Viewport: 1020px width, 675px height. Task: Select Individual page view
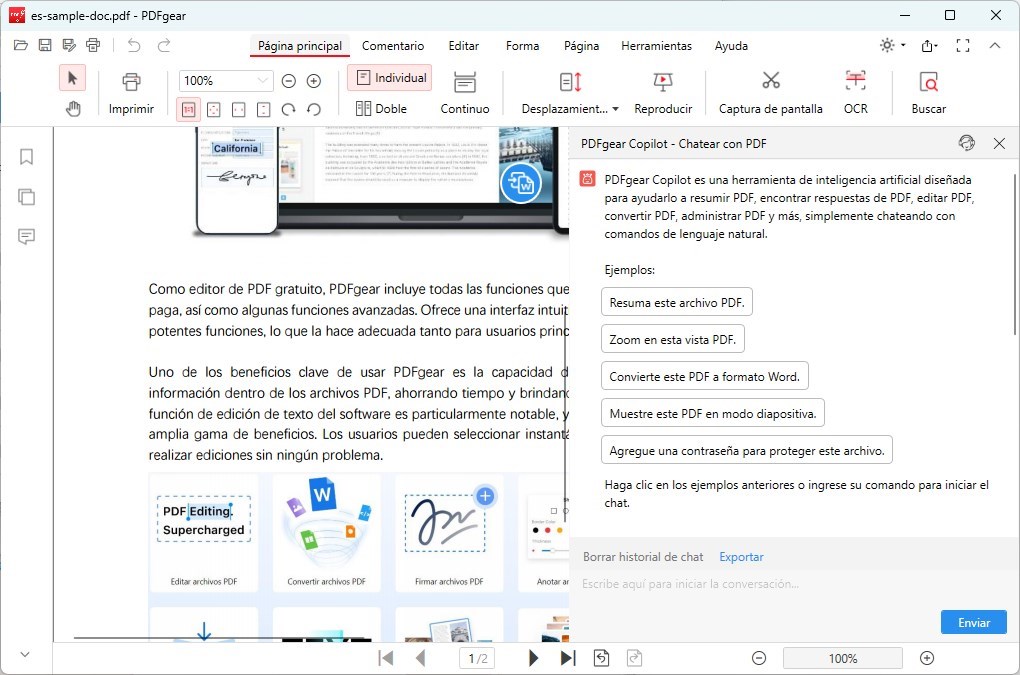click(390, 78)
